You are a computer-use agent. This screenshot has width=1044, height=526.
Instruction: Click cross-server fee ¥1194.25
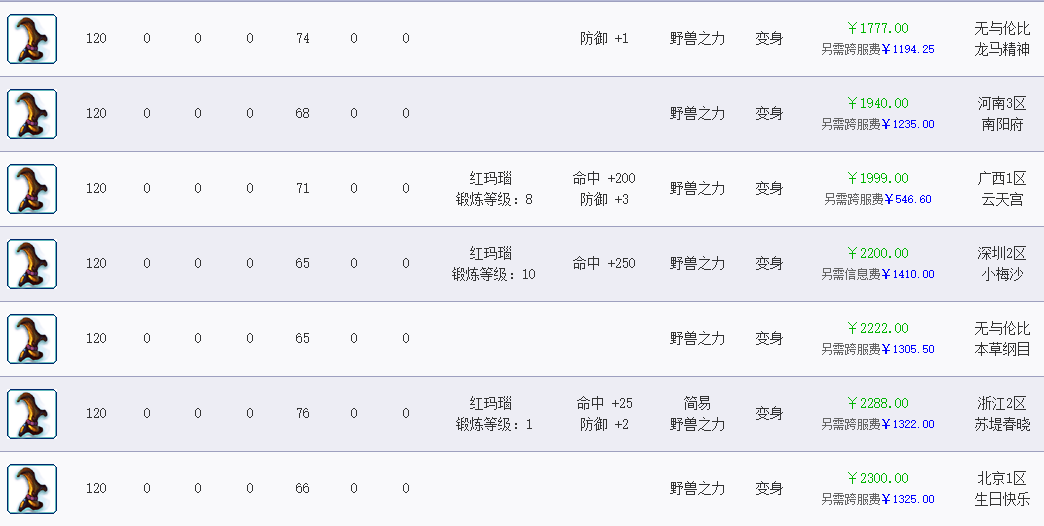[x=908, y=49]
